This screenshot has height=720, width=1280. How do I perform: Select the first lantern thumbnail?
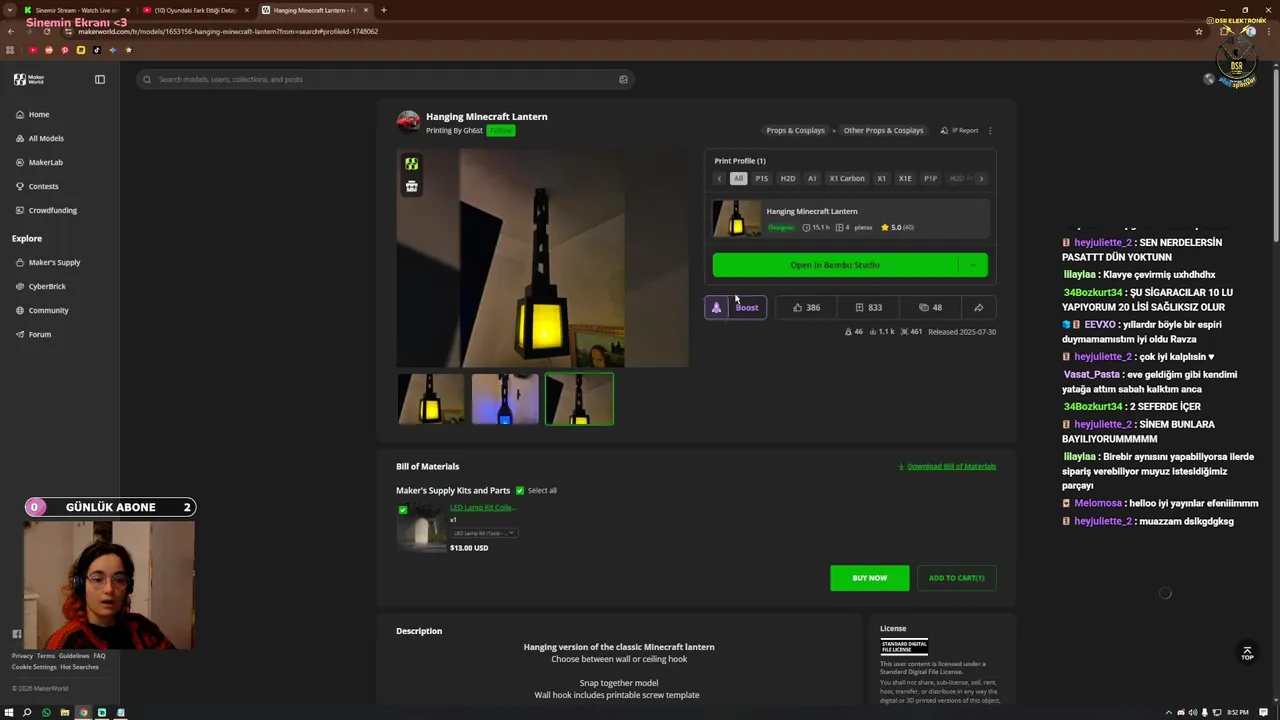[431, 399]
